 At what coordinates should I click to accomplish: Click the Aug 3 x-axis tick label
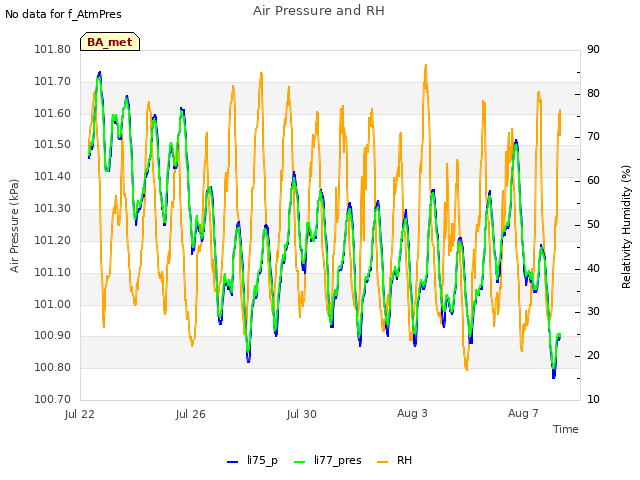point(412,413)
